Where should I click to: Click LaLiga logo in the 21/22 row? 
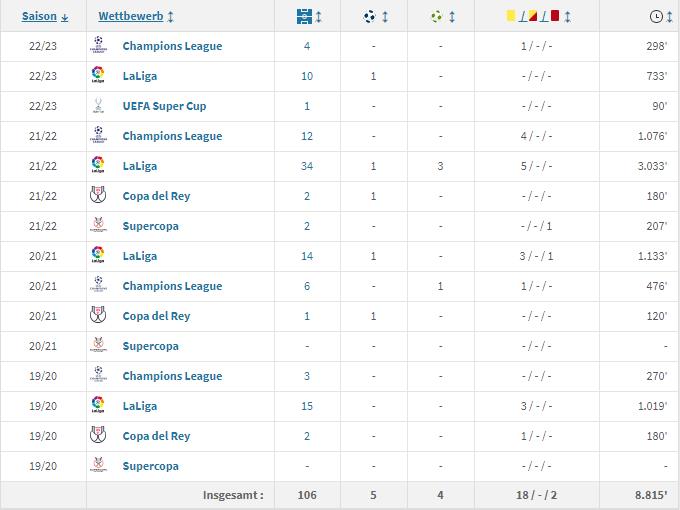point(98,166)
